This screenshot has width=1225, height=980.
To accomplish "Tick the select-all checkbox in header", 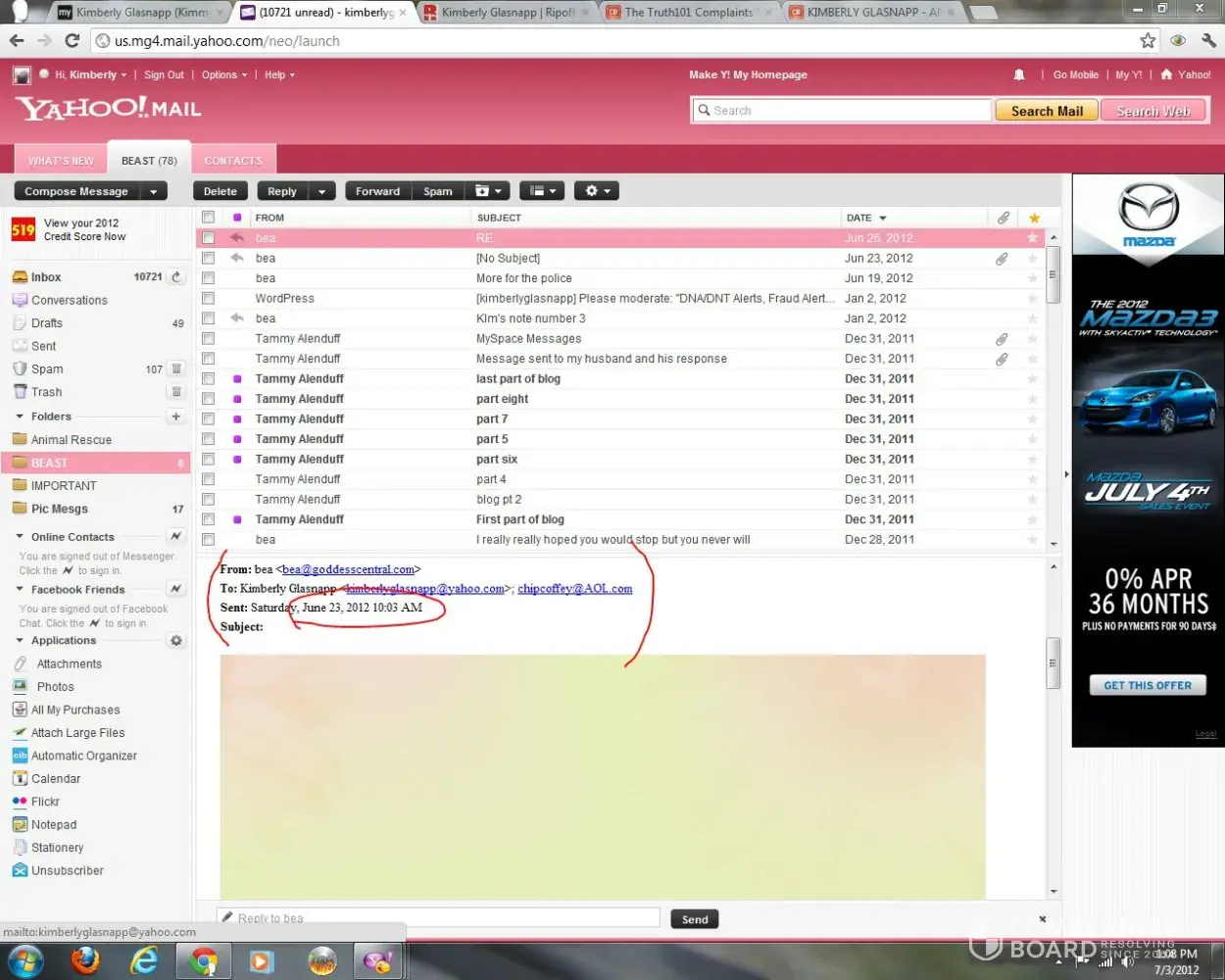I will (x=209, y=218).
